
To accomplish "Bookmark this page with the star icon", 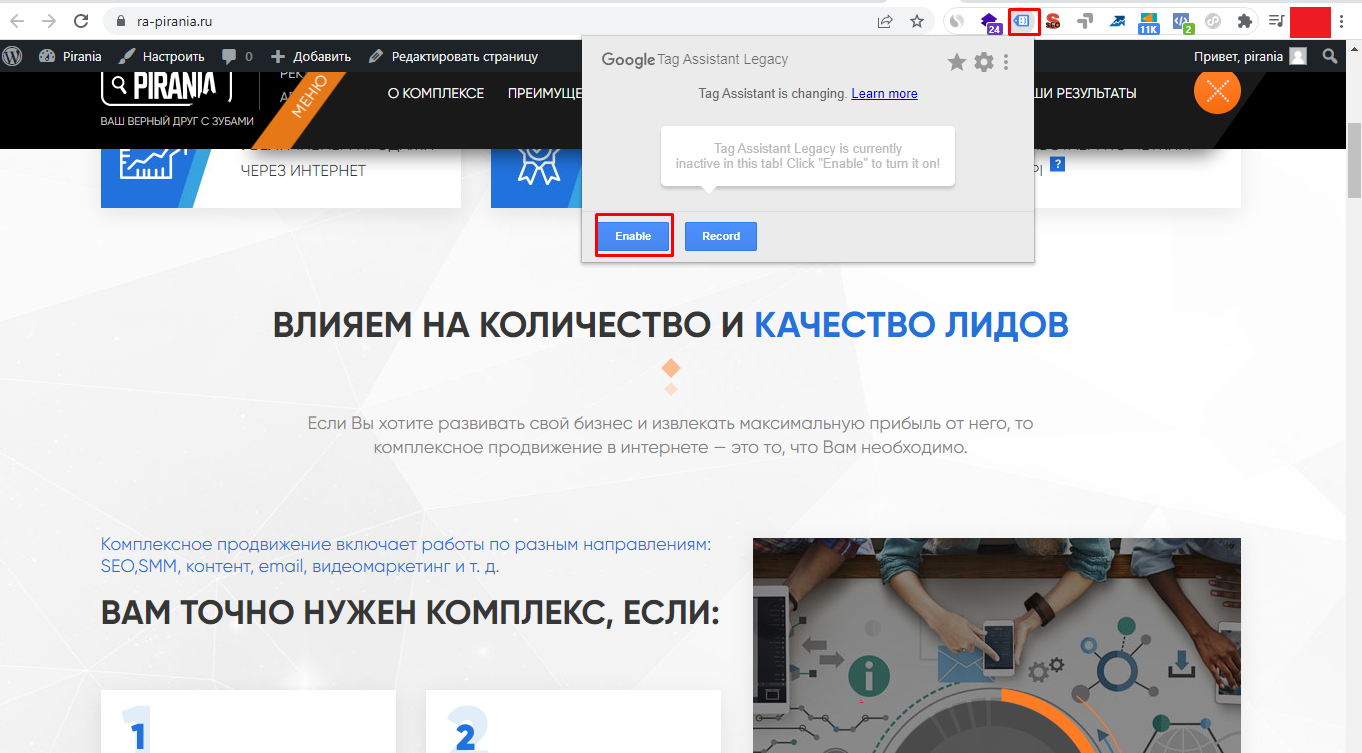I will click(x=916, y=21).
